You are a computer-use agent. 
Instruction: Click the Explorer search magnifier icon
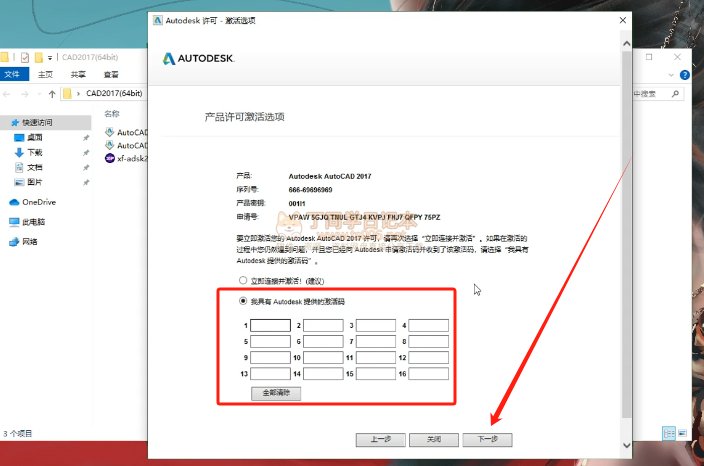(x=675, y=93)
